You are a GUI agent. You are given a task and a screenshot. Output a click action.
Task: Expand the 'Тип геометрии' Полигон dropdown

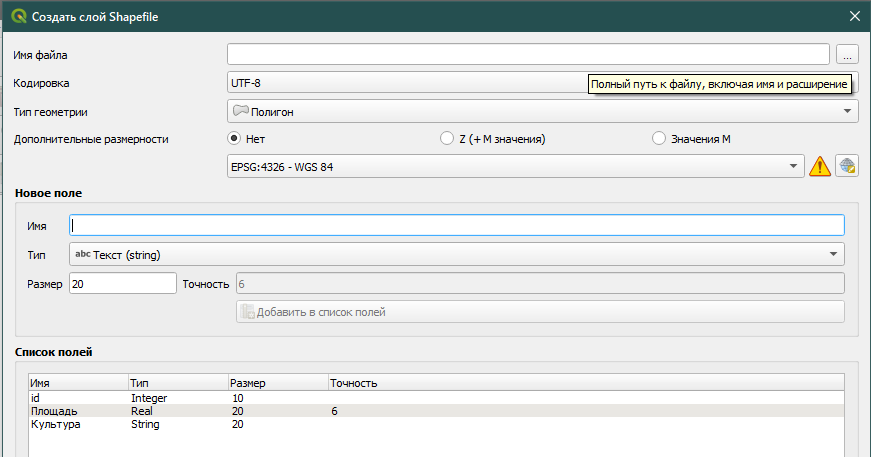[542, 111]
